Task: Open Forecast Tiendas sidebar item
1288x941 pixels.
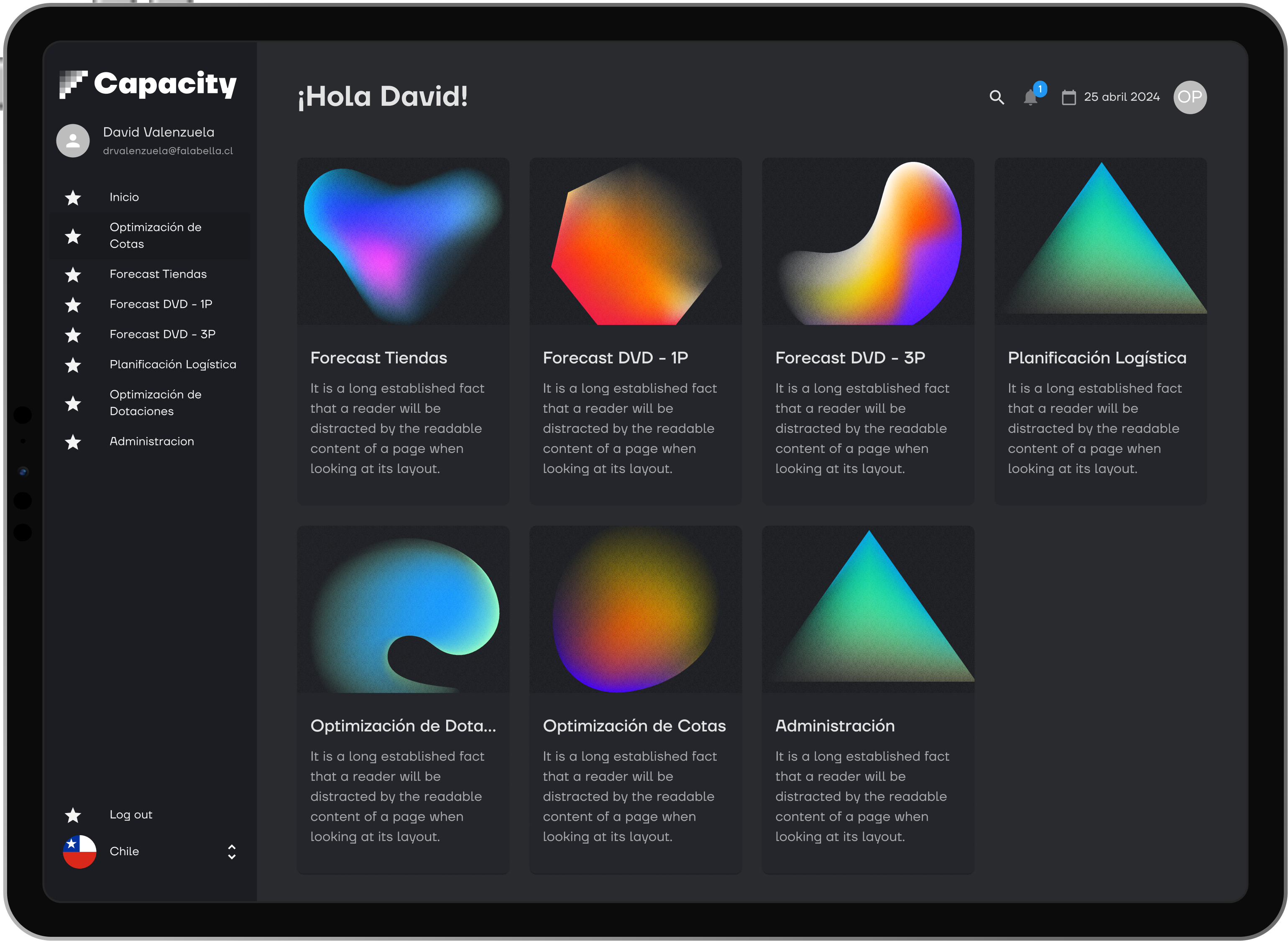Action: point(158,274)
